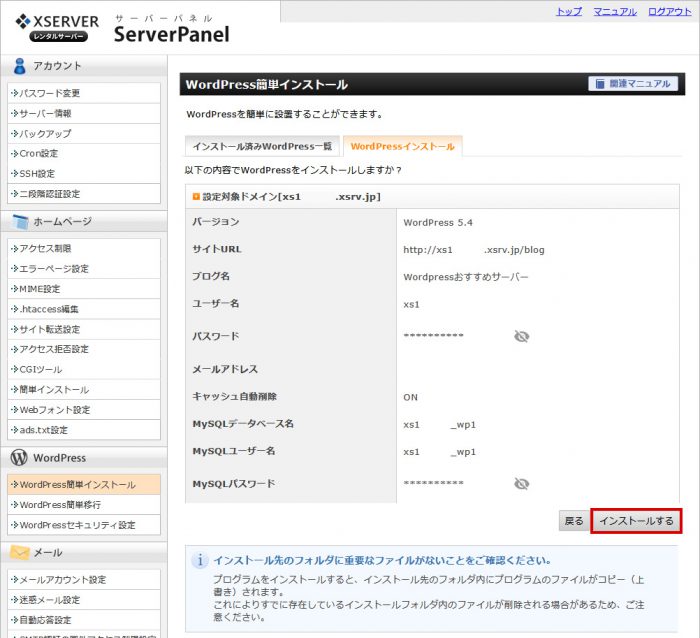Open the 関連マニュアル button
This screenshot has width=700, height=638.
point(633,83)
